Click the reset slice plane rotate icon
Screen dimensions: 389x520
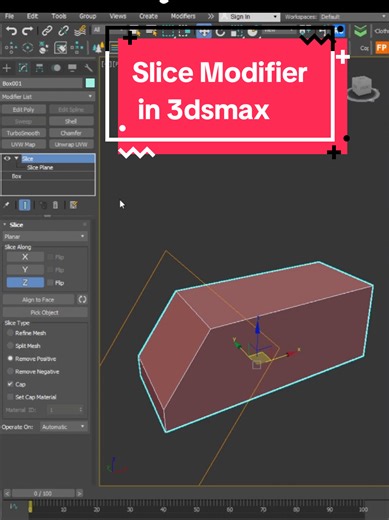coord(82,299)
